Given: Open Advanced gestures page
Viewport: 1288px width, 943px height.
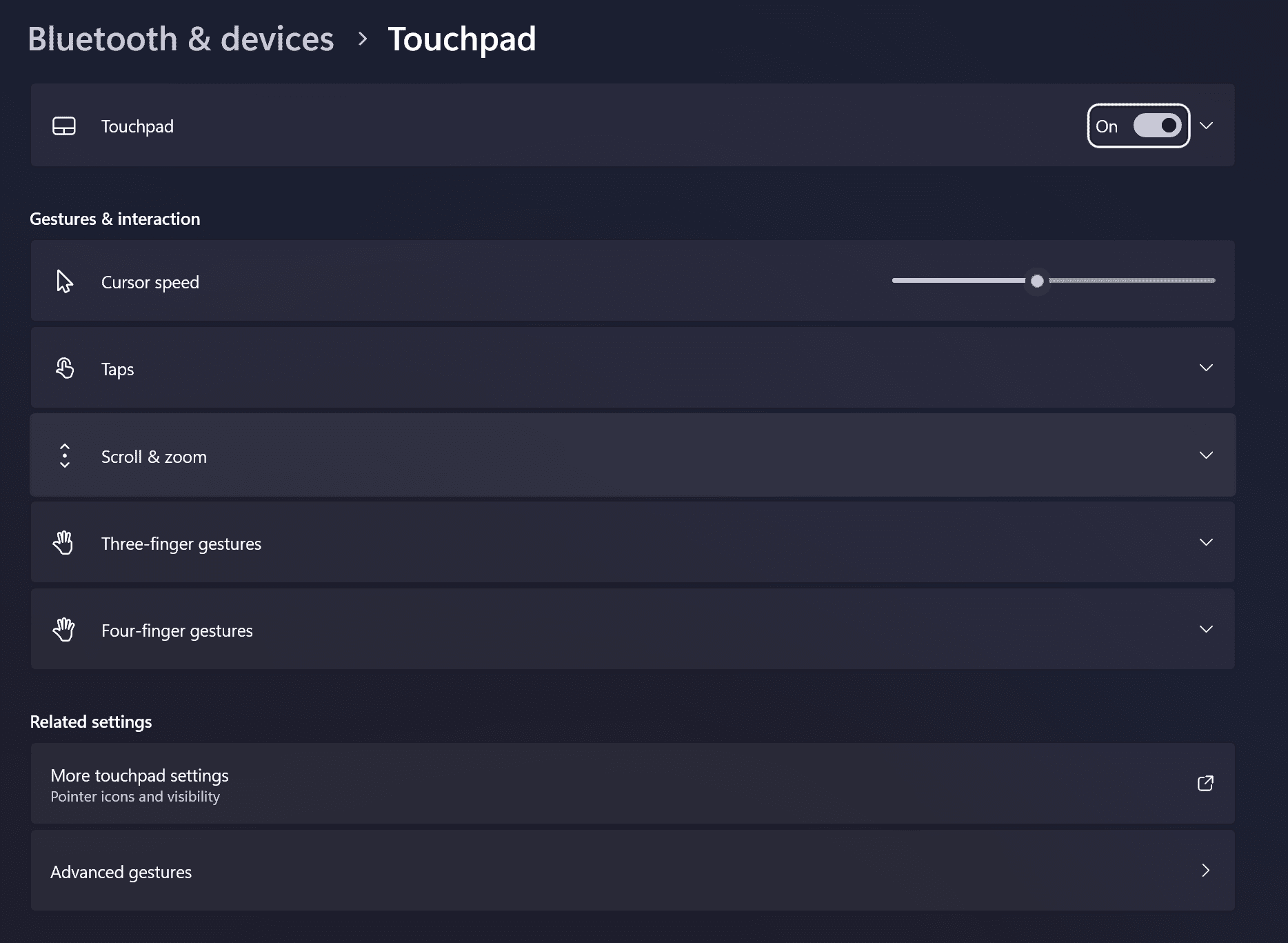Looking at the screenshot, I should click(121, 872).
